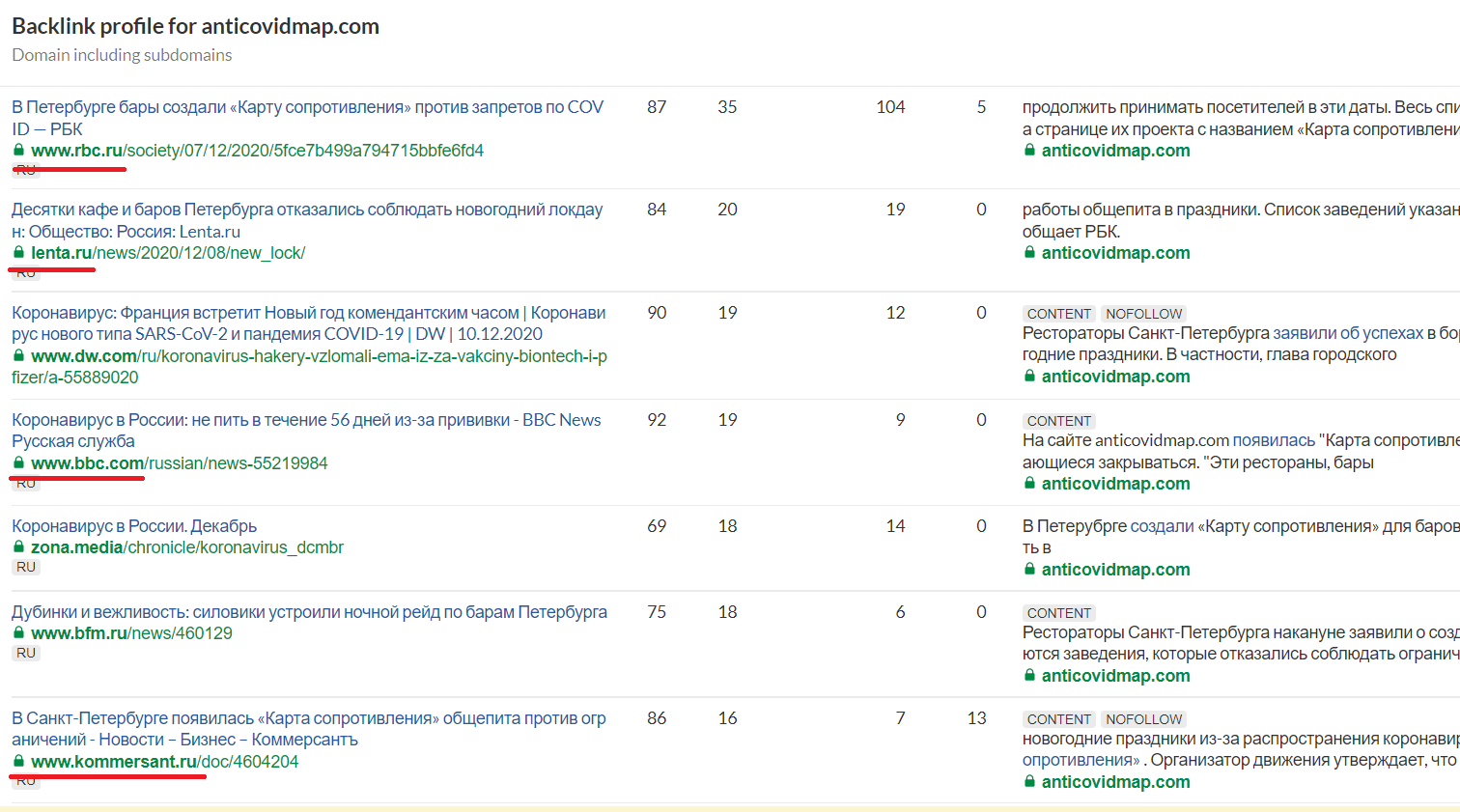Click the padlock icon next to lenta.ru URL

coord(18,253)
